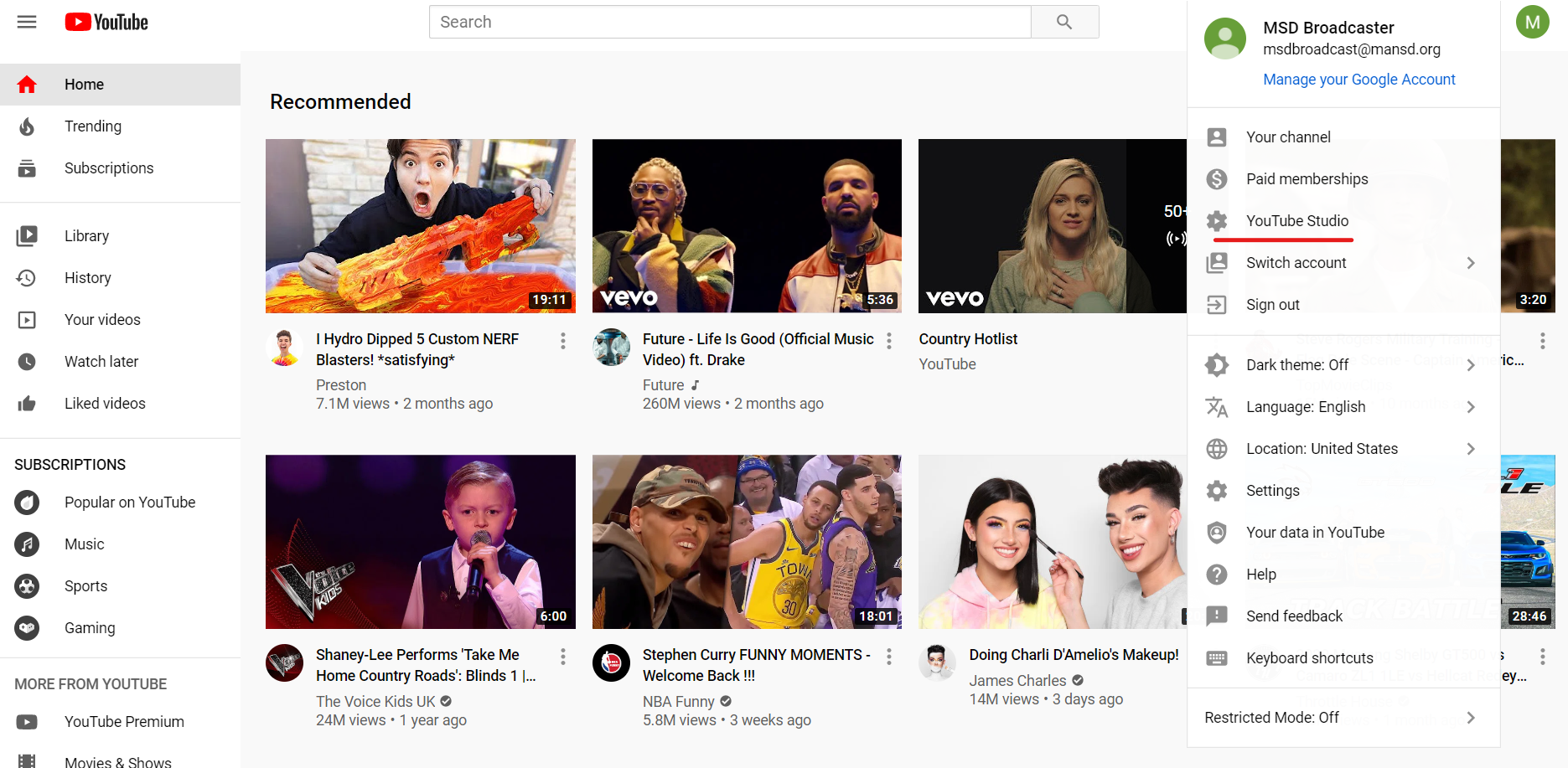Open options menu for Future Life Is Good video

pyautogui.click(x=889, y=341)
